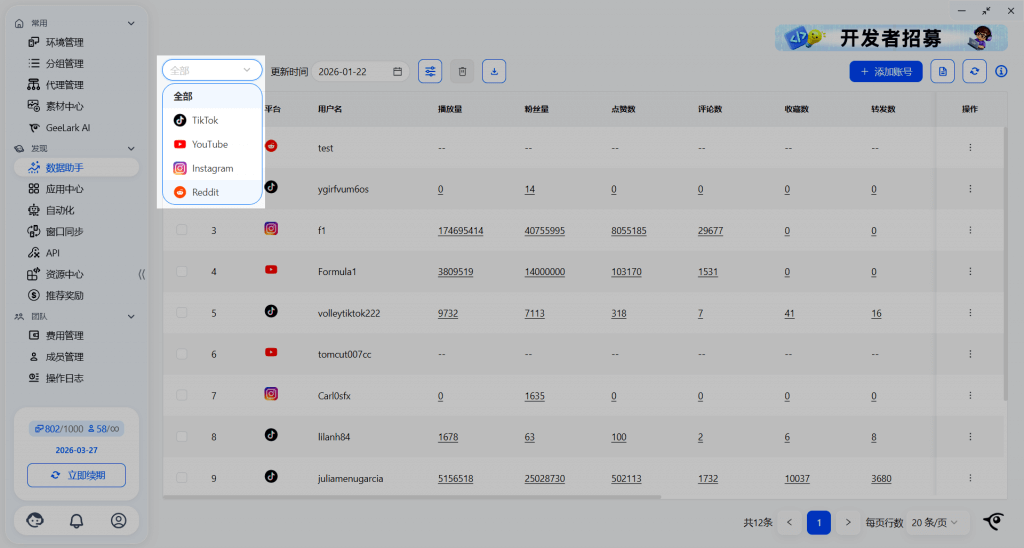Screen dimensions: 1024x548
Task: Open the notification bell in sidebar
Action: tap(76, 520)
